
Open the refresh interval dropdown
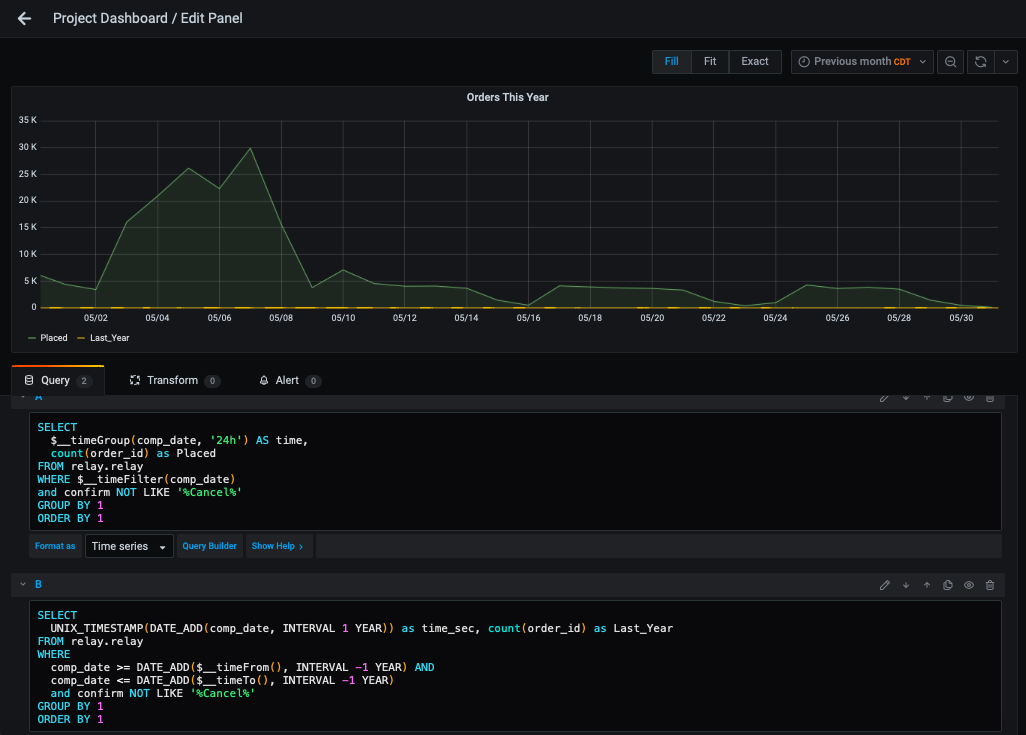coord(1005,62)
